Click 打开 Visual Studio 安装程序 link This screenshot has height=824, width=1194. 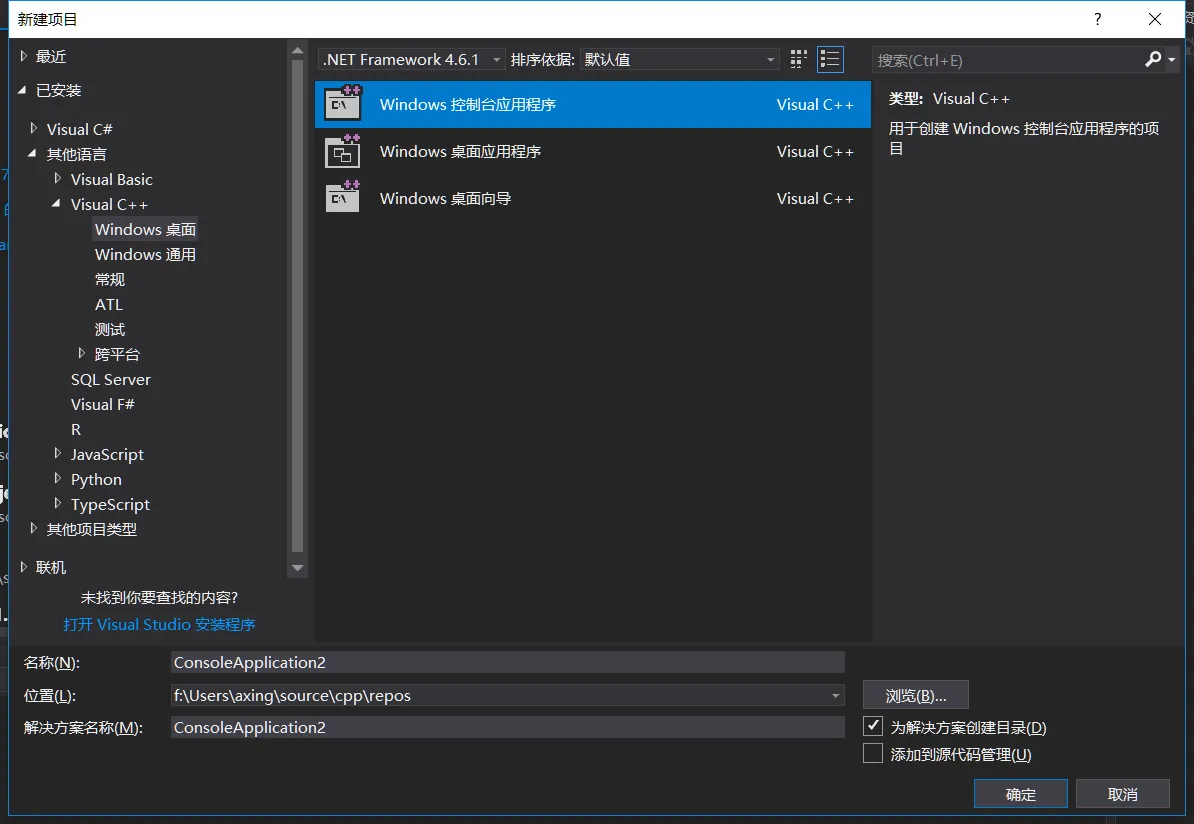pos(159,624)
